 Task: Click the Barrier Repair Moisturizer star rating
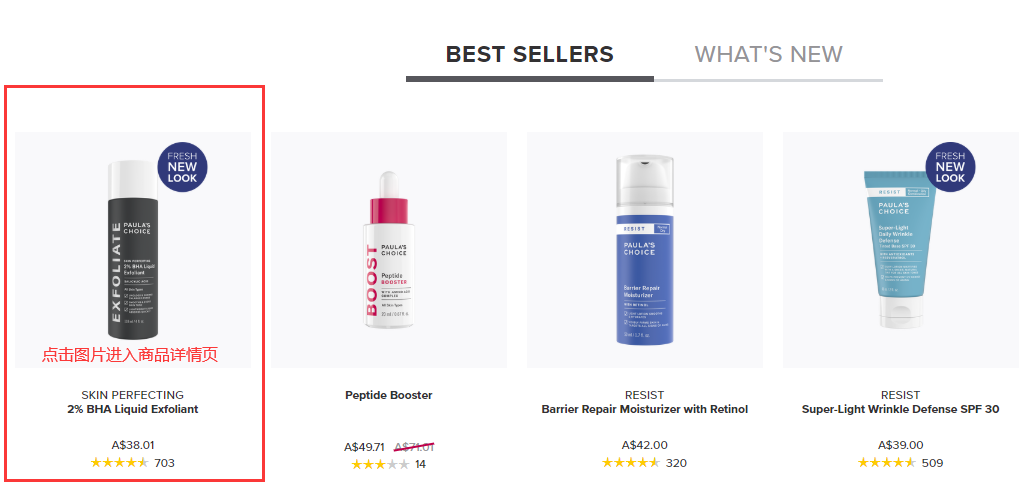[630, 463]
